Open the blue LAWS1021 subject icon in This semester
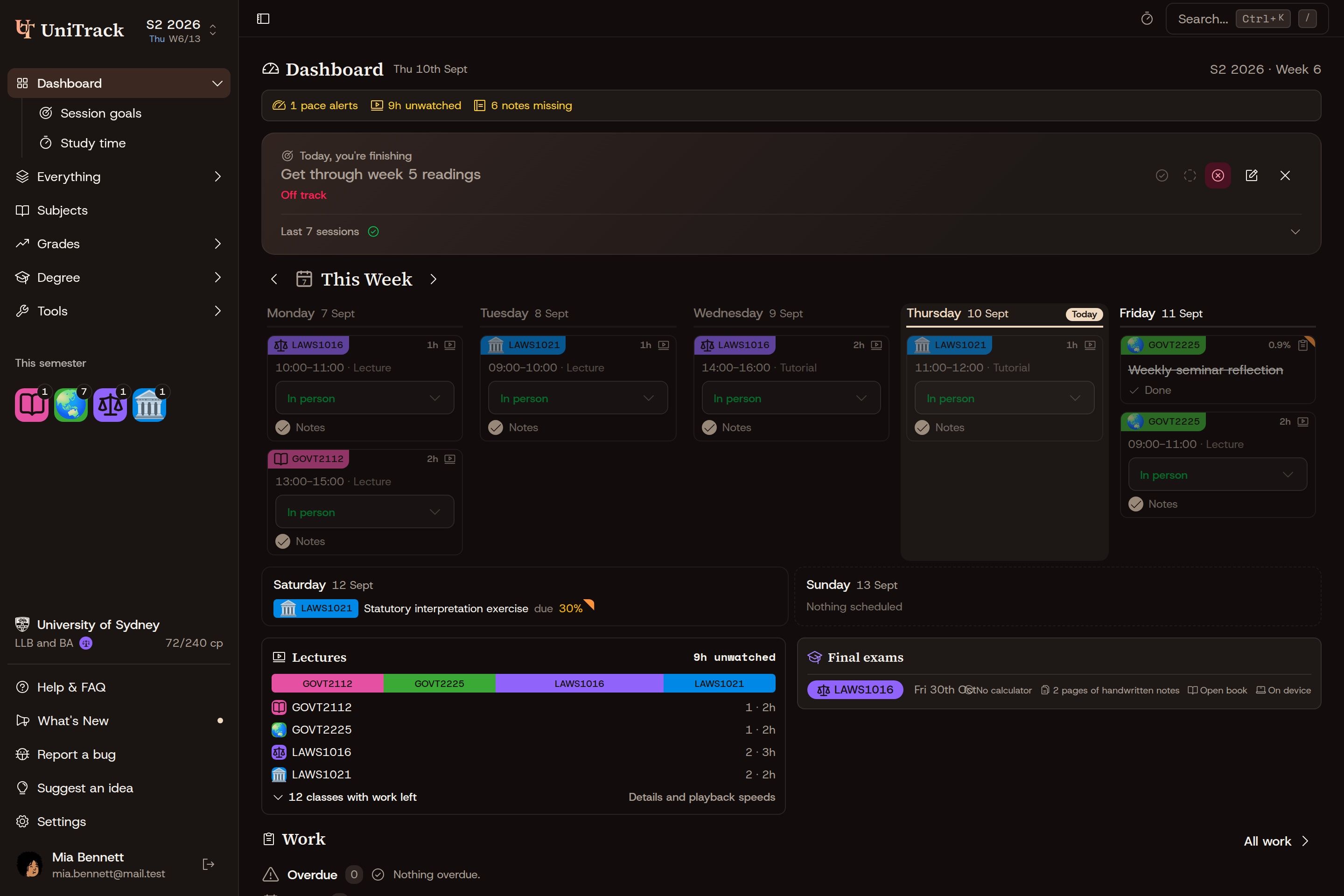1344x896 pixels. point(149,405)
